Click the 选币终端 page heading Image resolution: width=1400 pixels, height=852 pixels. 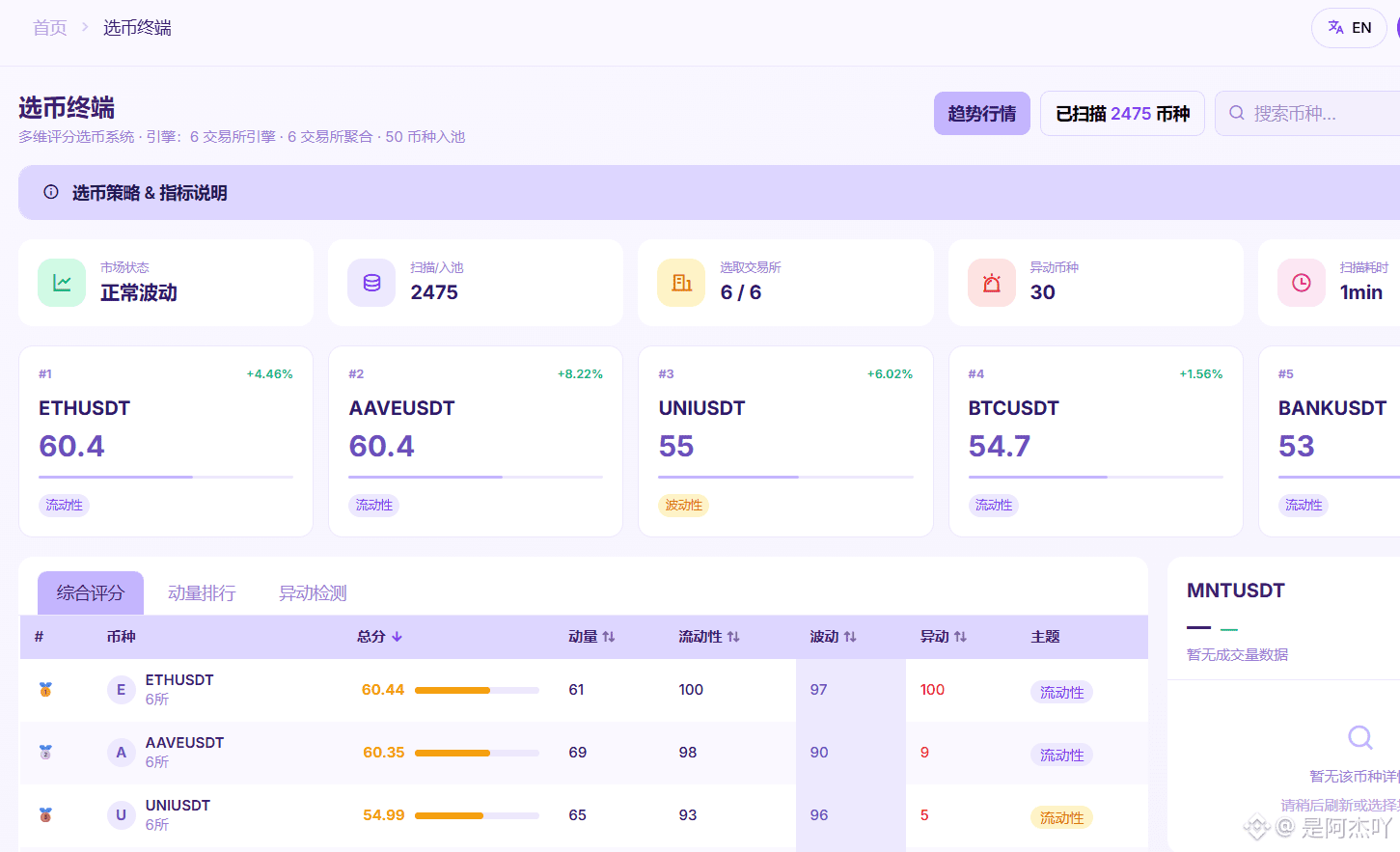click(x=67, y=107)
